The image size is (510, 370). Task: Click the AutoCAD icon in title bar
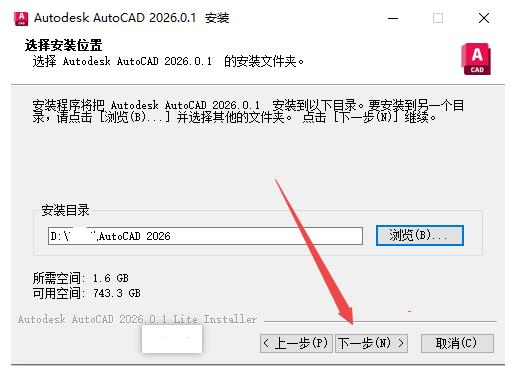(21, 18)
